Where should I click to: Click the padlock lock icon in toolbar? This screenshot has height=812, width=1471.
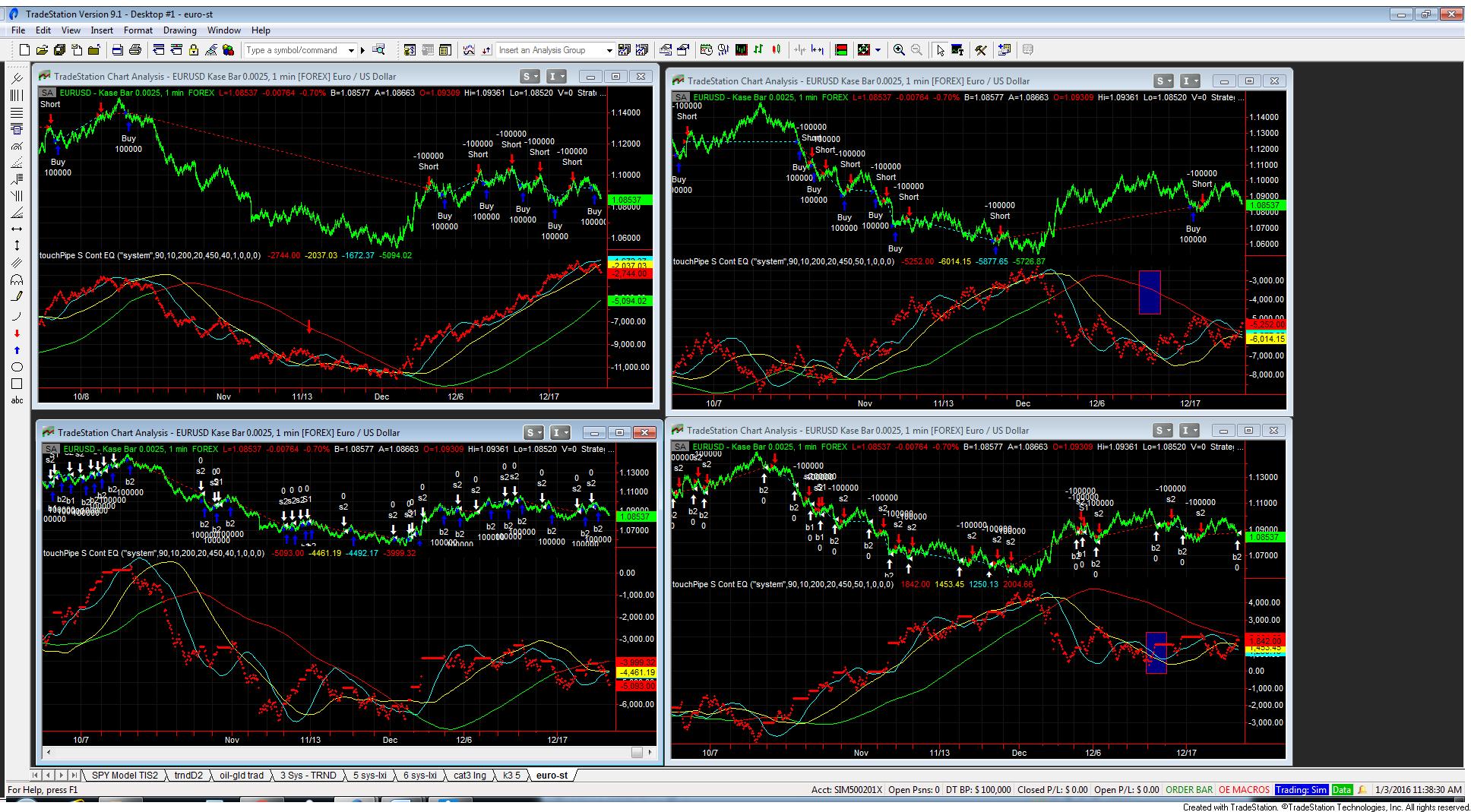coord(194,50)
